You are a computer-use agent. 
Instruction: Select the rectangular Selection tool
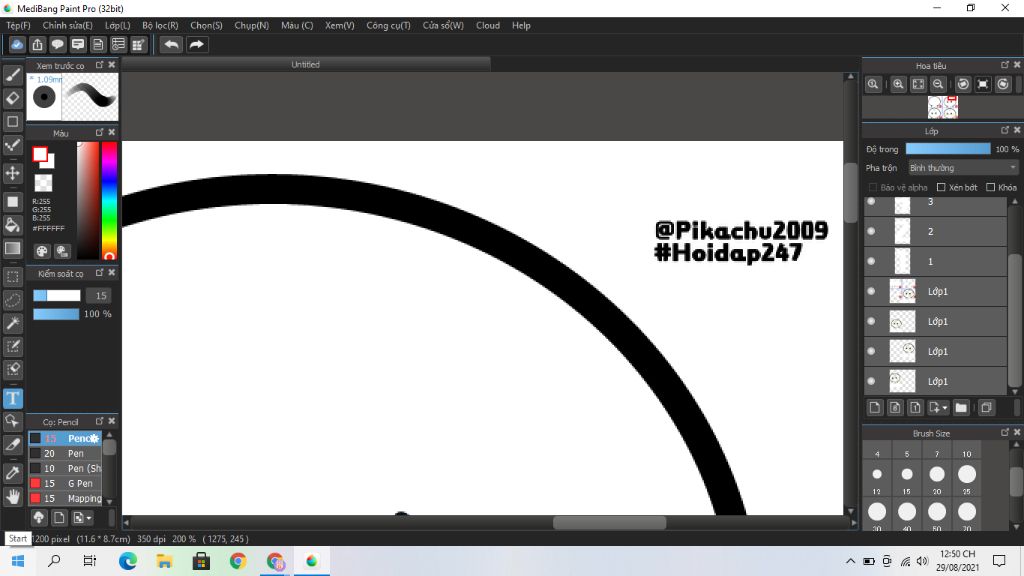click(x=12, y=277)
